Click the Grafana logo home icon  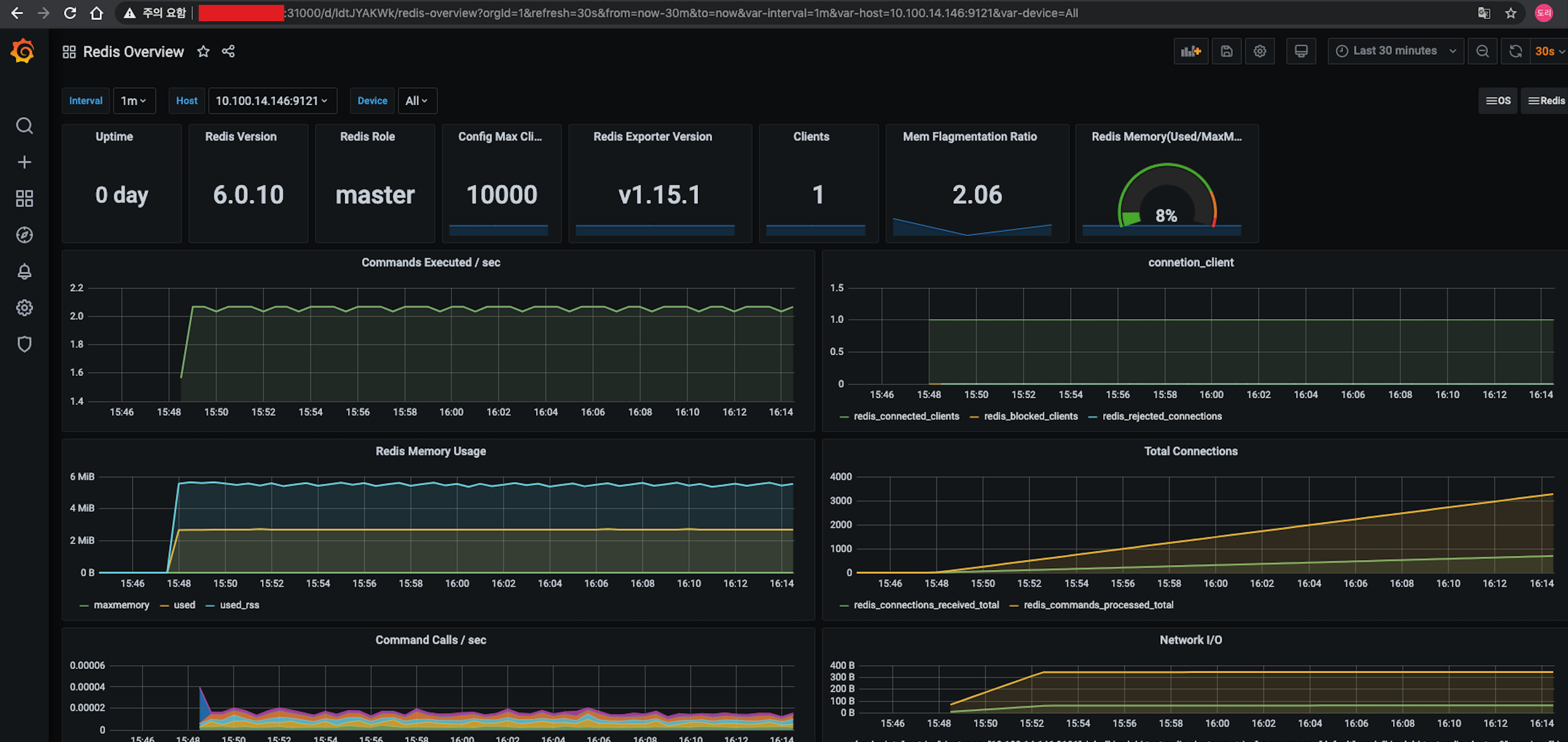click(x=23, y=51)
